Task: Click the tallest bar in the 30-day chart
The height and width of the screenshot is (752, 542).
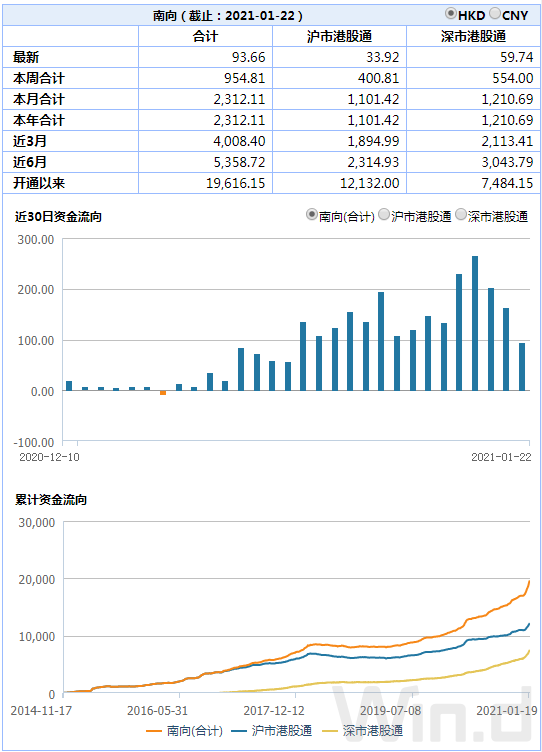Action: [x=475, y=323]
